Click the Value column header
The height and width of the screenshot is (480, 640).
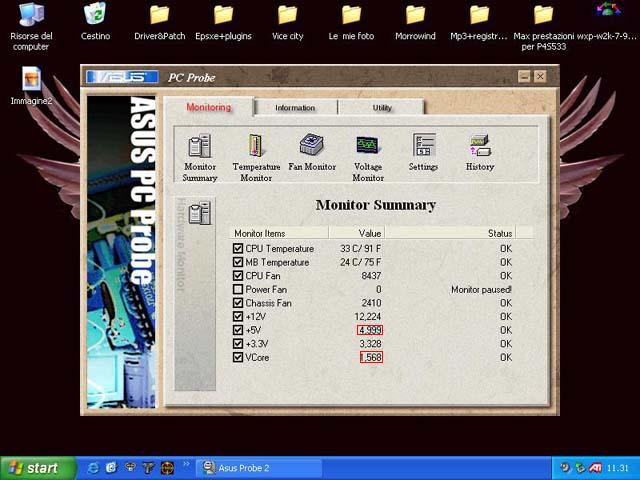(357, 233)
